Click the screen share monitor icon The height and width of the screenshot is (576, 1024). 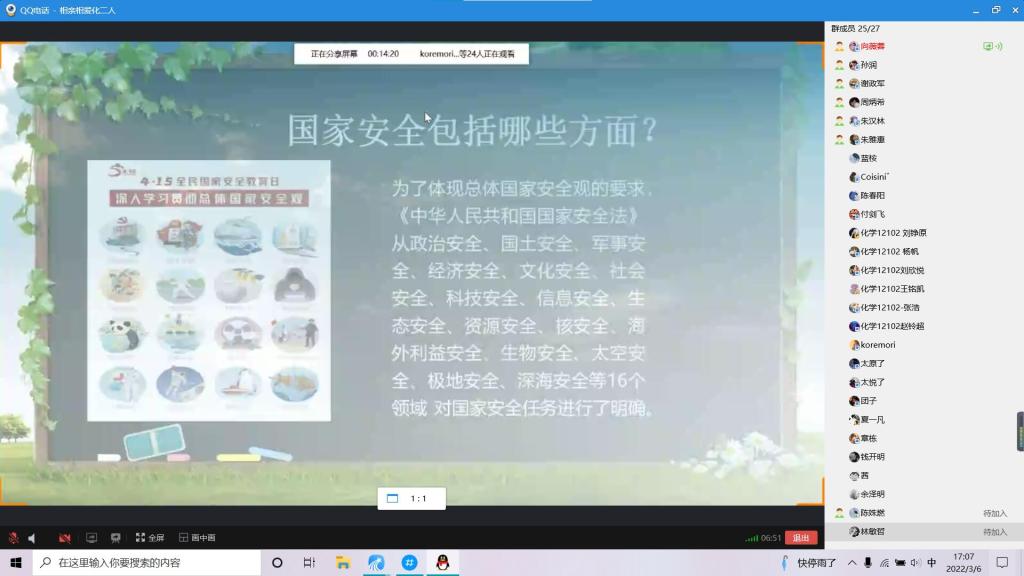[91, 538]
